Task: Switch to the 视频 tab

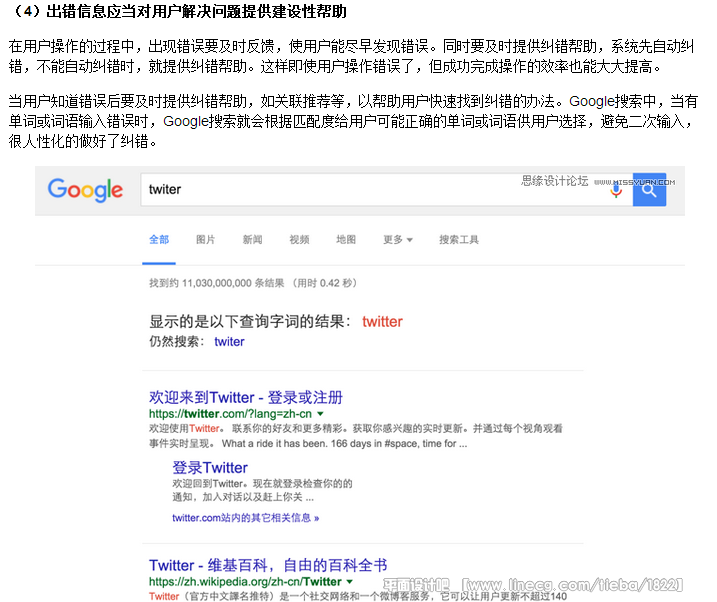Action: click(x=299, y=240)
